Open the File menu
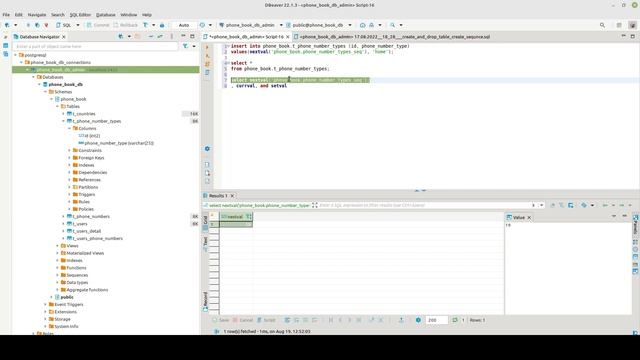 [x=6, y=15]
